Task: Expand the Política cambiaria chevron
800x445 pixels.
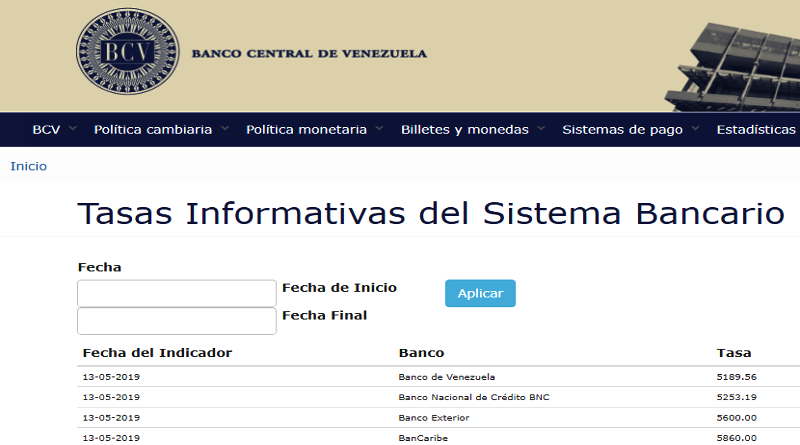Action: (225, 129)
